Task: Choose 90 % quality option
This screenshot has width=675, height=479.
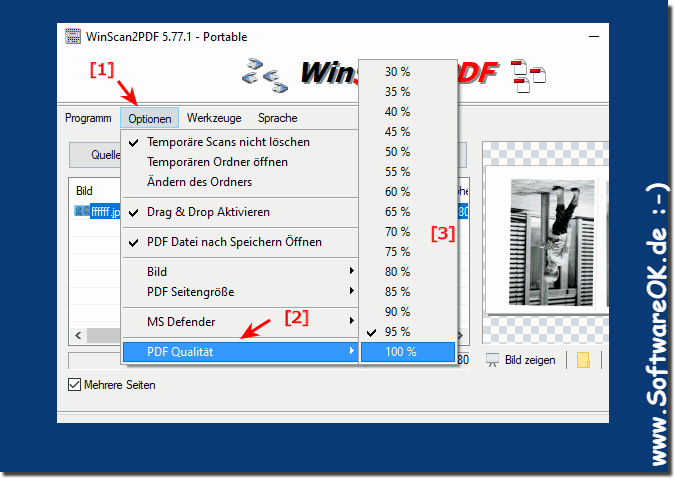Action: tap(408, 312)
